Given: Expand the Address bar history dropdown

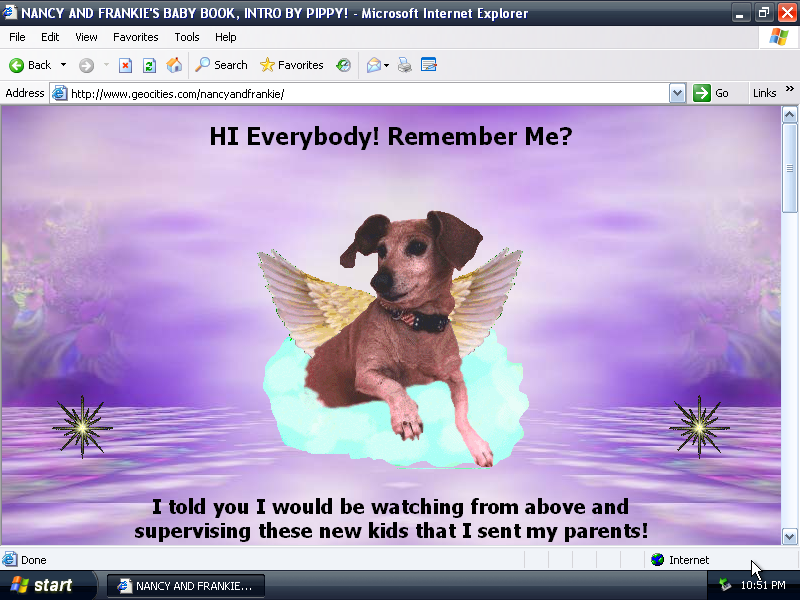Looking at the screenshot, I should tap(677, 93).
